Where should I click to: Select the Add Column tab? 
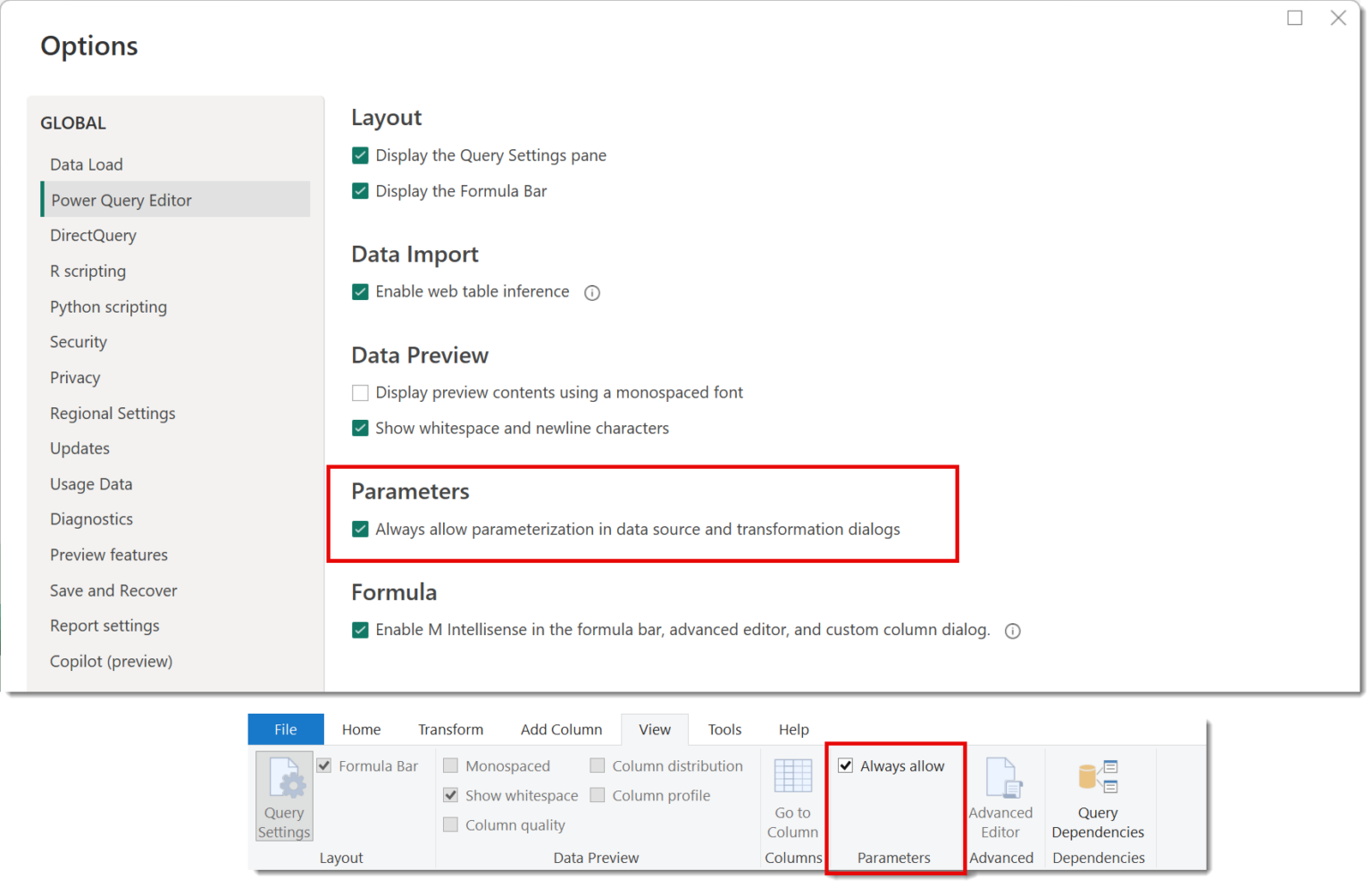coord(561,729)
